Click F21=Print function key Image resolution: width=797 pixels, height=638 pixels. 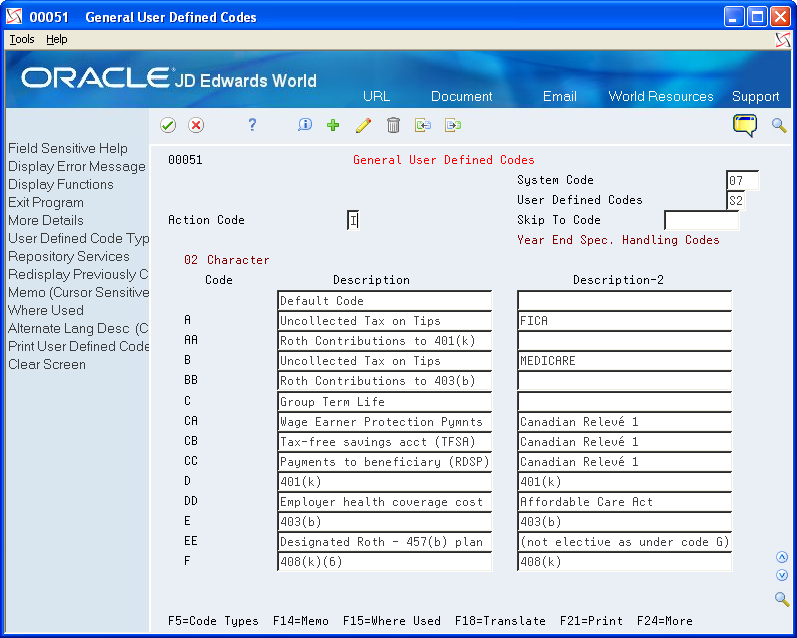(592, 621)
